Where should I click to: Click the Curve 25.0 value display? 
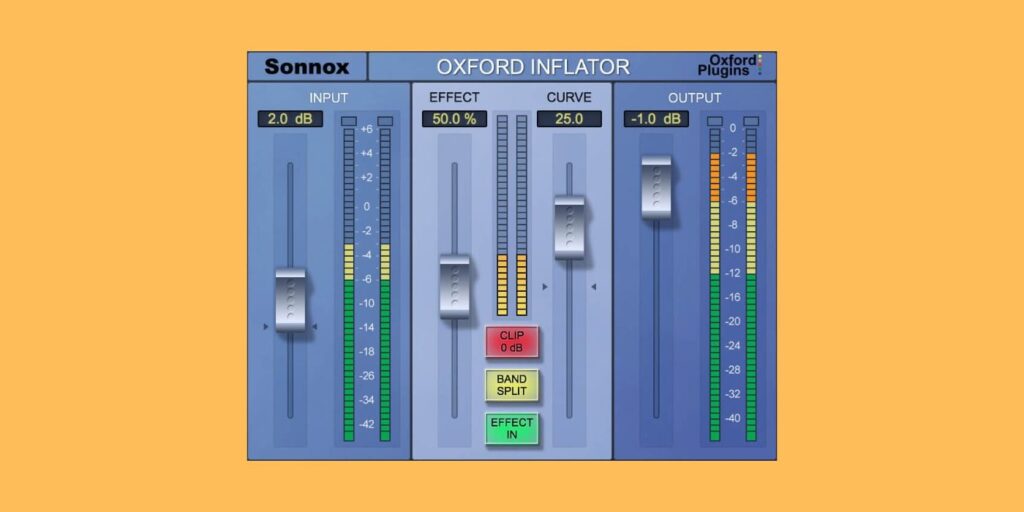pyautogui.click(x=569, y=119)
